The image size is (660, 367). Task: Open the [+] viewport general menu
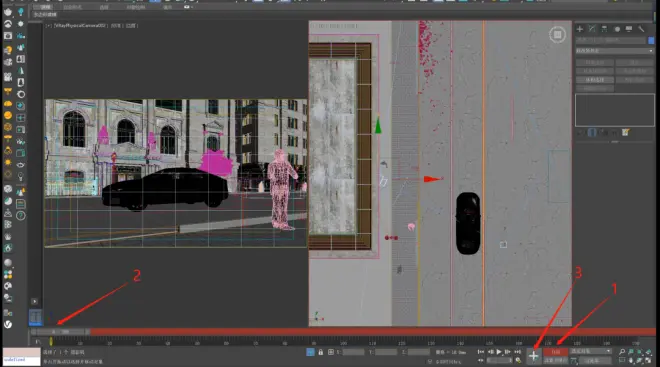click(49, 26)
